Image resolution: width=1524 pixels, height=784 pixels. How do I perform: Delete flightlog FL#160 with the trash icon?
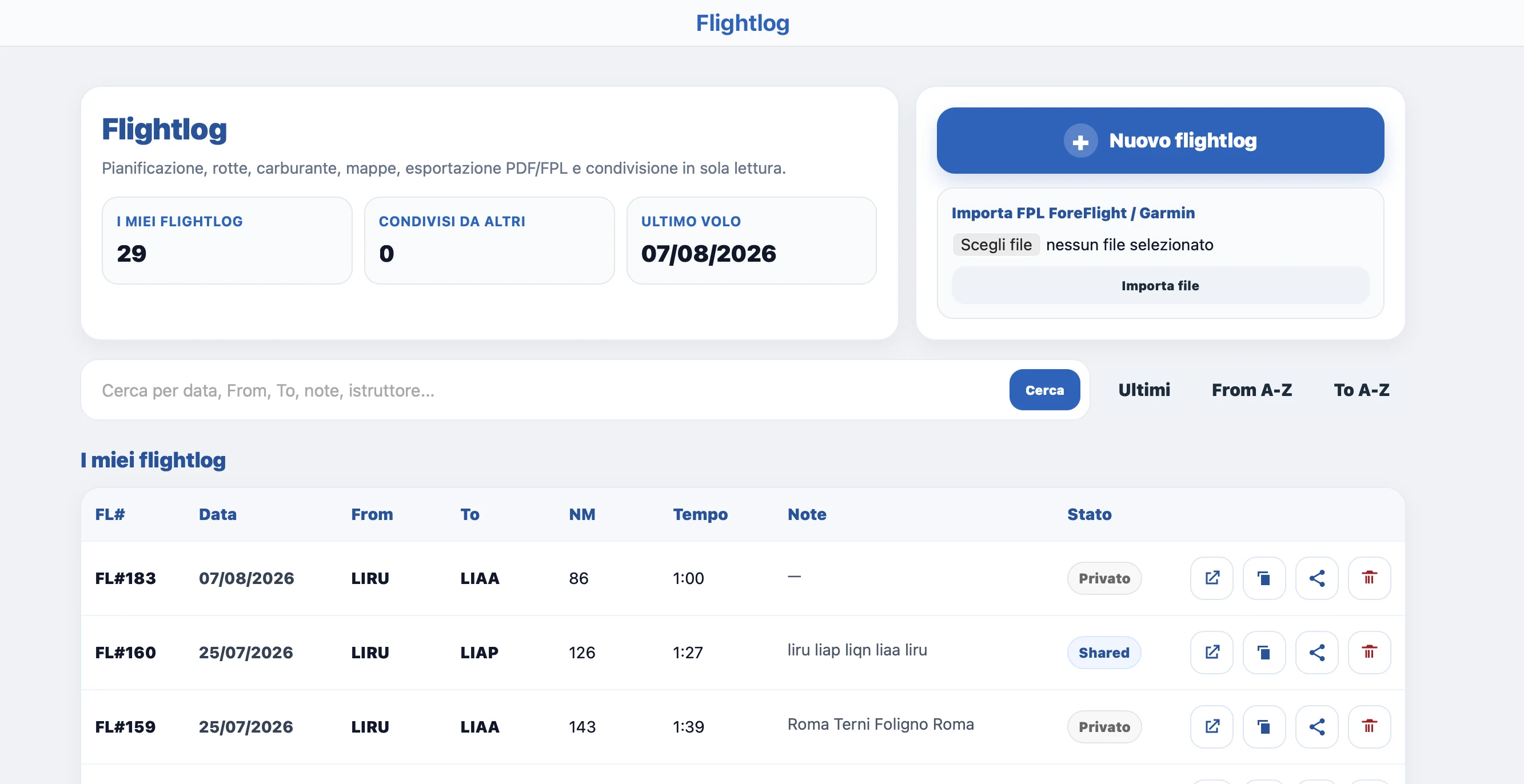coord(1369,652)
